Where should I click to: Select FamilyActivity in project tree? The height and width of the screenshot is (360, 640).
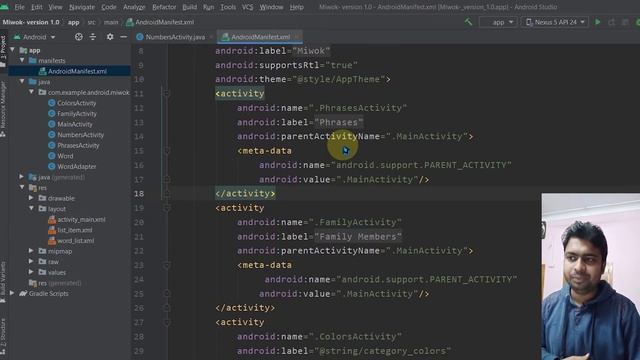77,113
